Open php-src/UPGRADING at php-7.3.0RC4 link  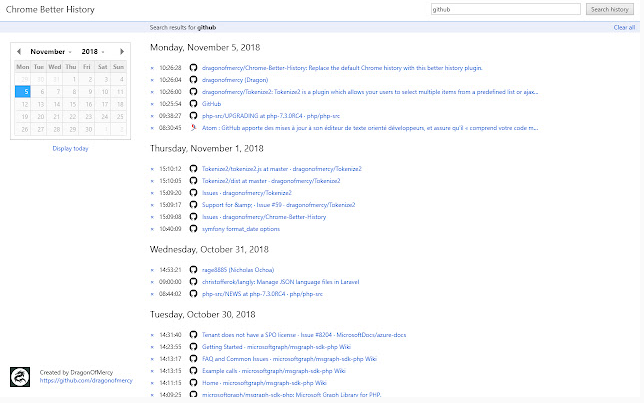(271, 116)
